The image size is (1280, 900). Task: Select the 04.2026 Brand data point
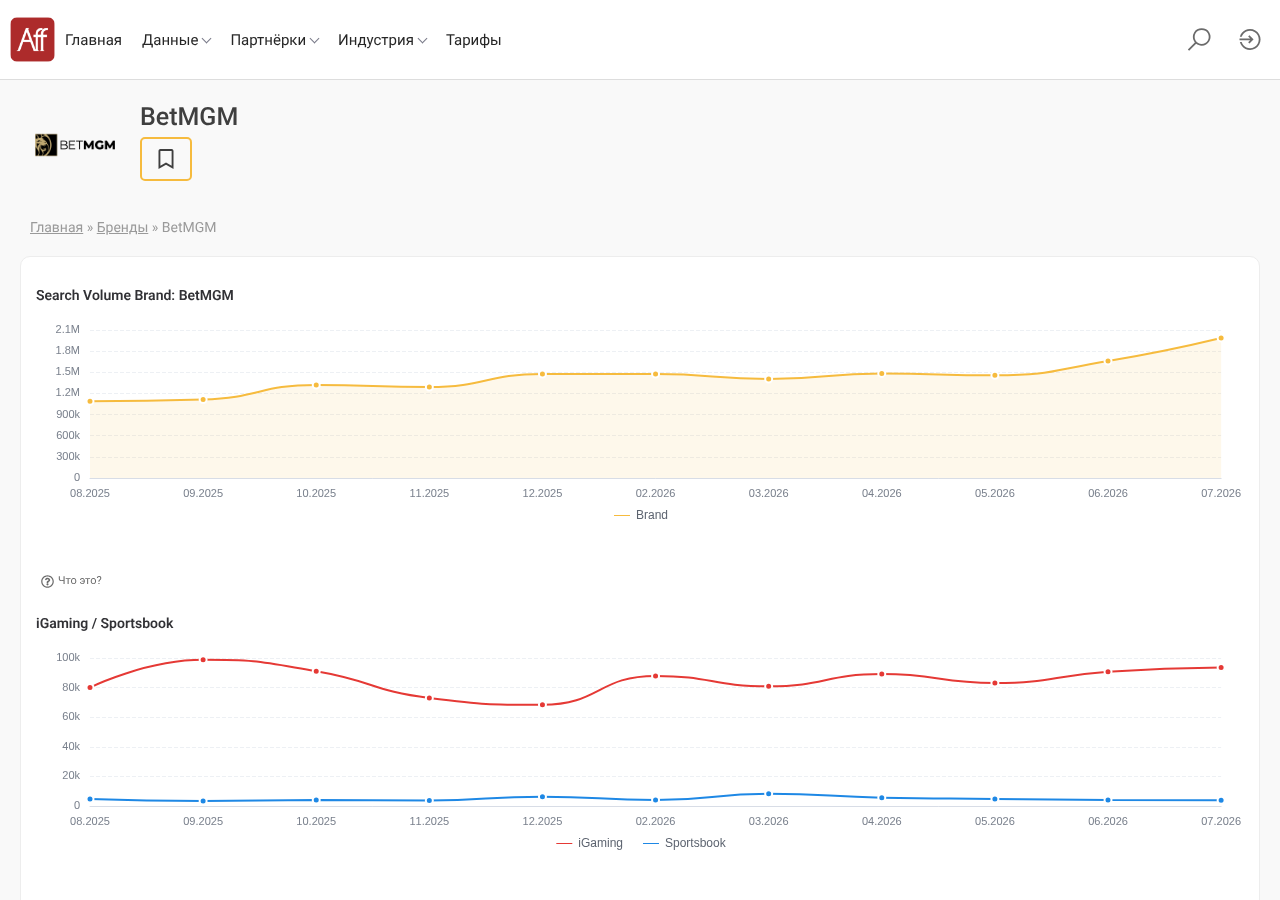point(882,373)
